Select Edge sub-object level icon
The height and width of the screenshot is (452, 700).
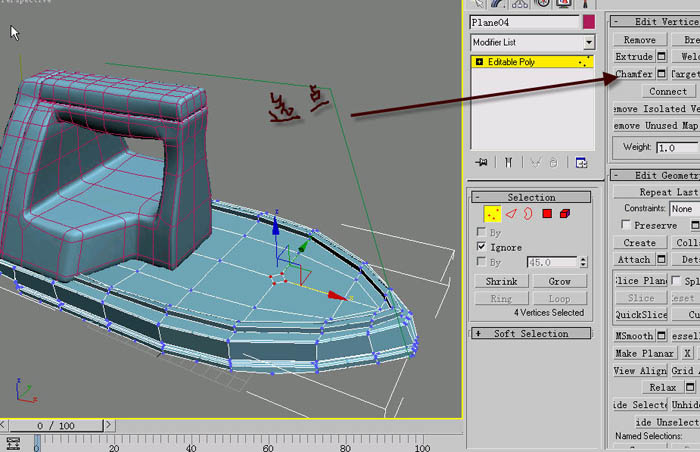[x=511, y=214]
